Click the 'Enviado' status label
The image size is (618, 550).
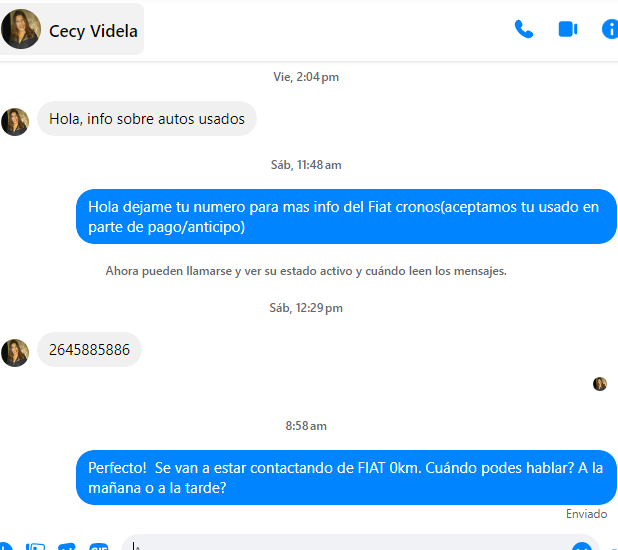pyautogui.click(x=586, y=514)
